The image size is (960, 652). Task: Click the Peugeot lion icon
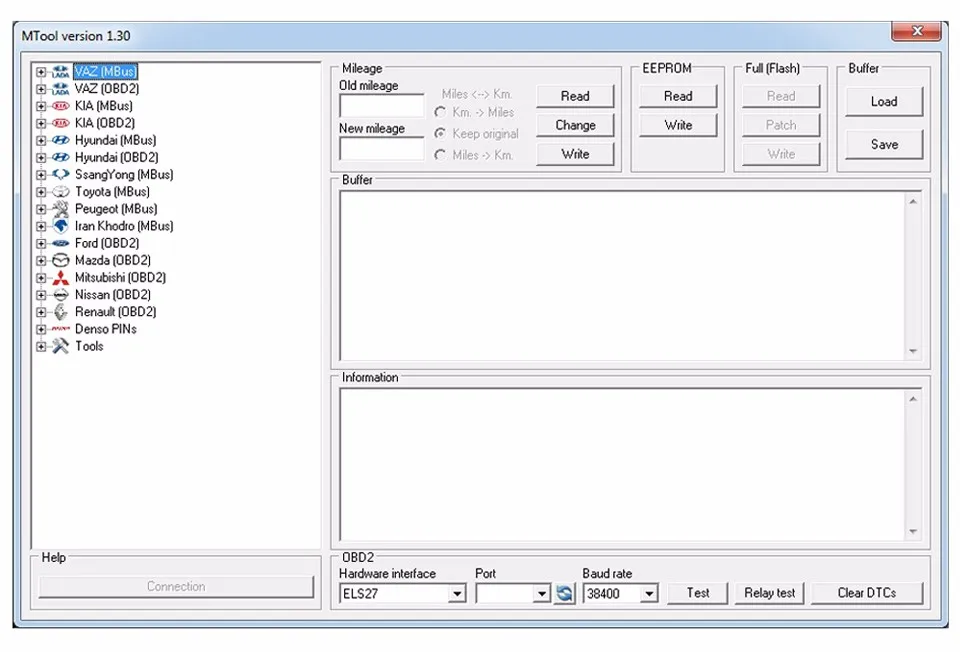60,209
